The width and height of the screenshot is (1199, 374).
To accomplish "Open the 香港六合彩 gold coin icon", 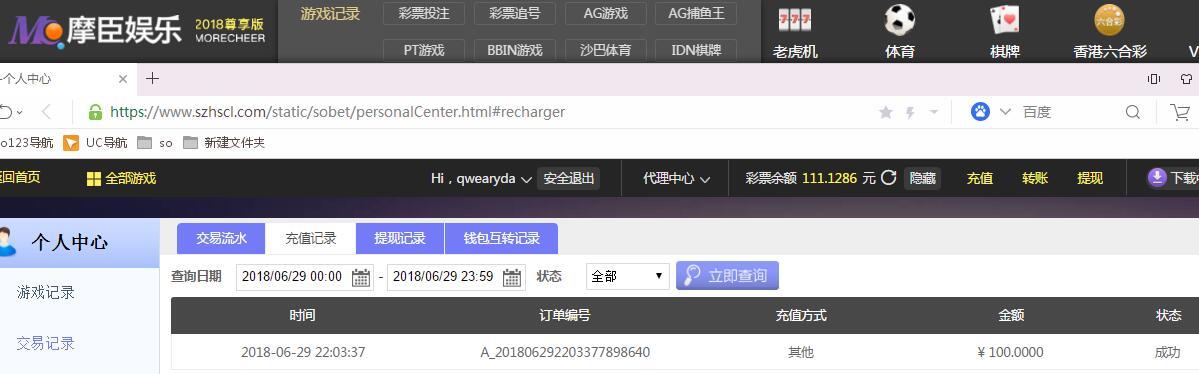I will click(1110, 21).
